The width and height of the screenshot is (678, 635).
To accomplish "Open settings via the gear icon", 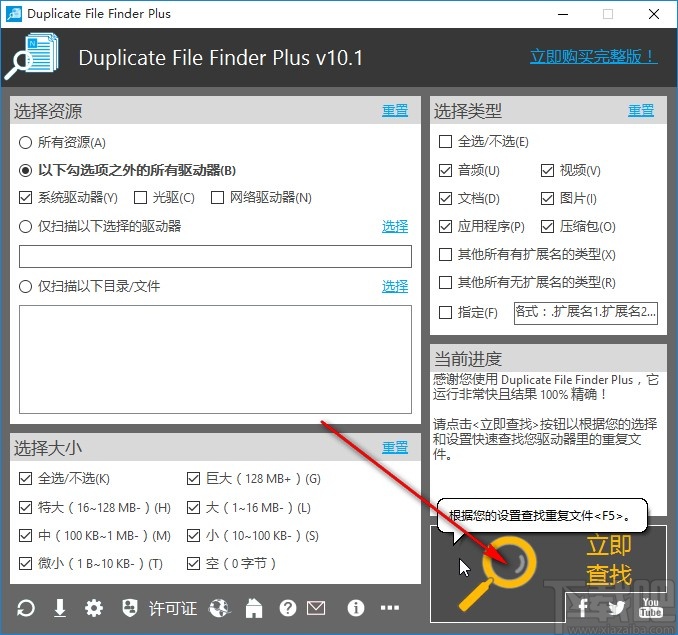I will point(94,608).
